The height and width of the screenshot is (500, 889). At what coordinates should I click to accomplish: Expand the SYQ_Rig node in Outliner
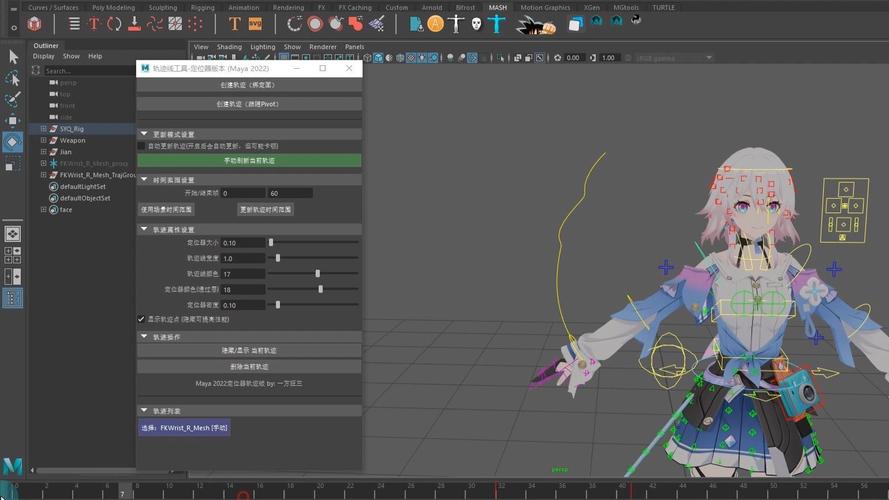[44, 129]
